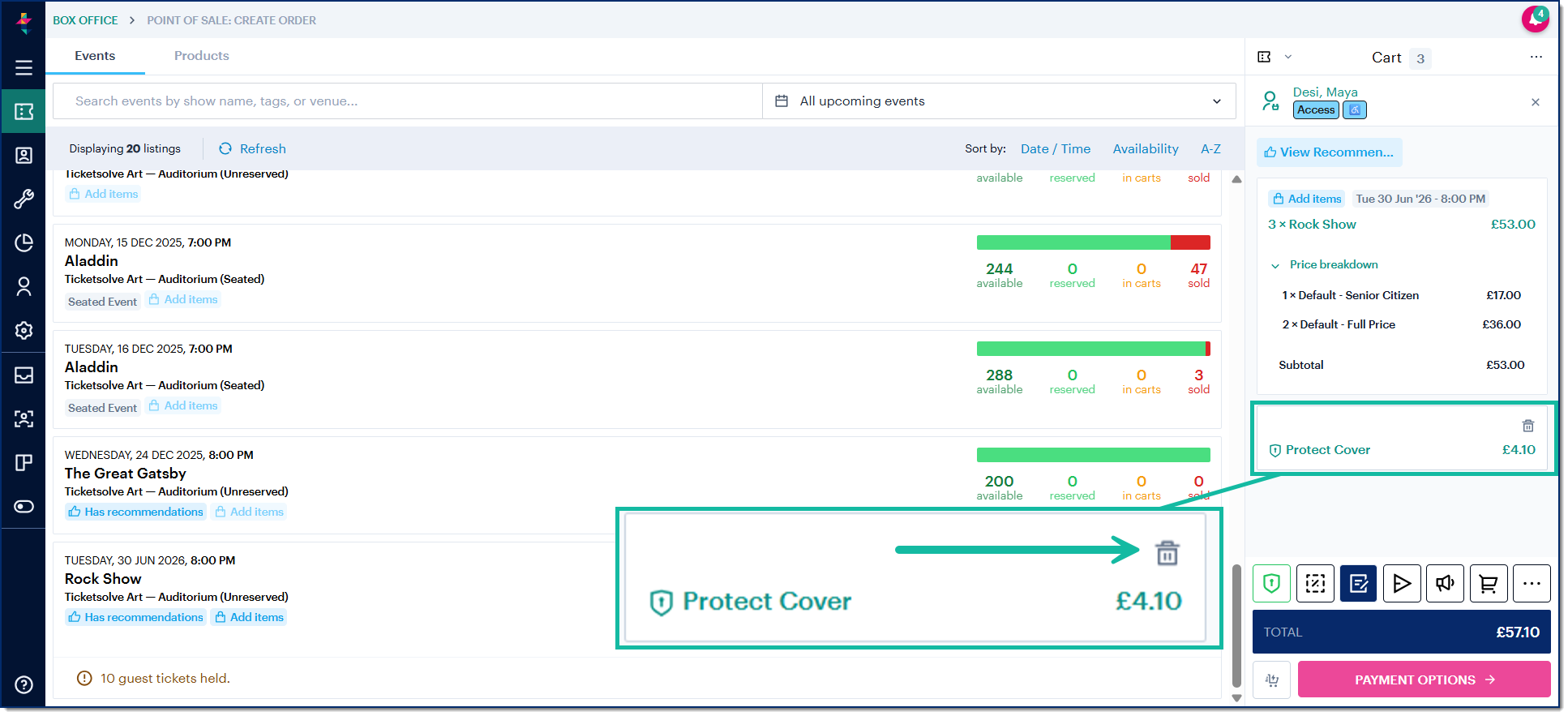Screen dimensions: 1568x716
Task: Click the 10 guest tickets held notice
Action: pyautogui.click(x=153, y=678)
